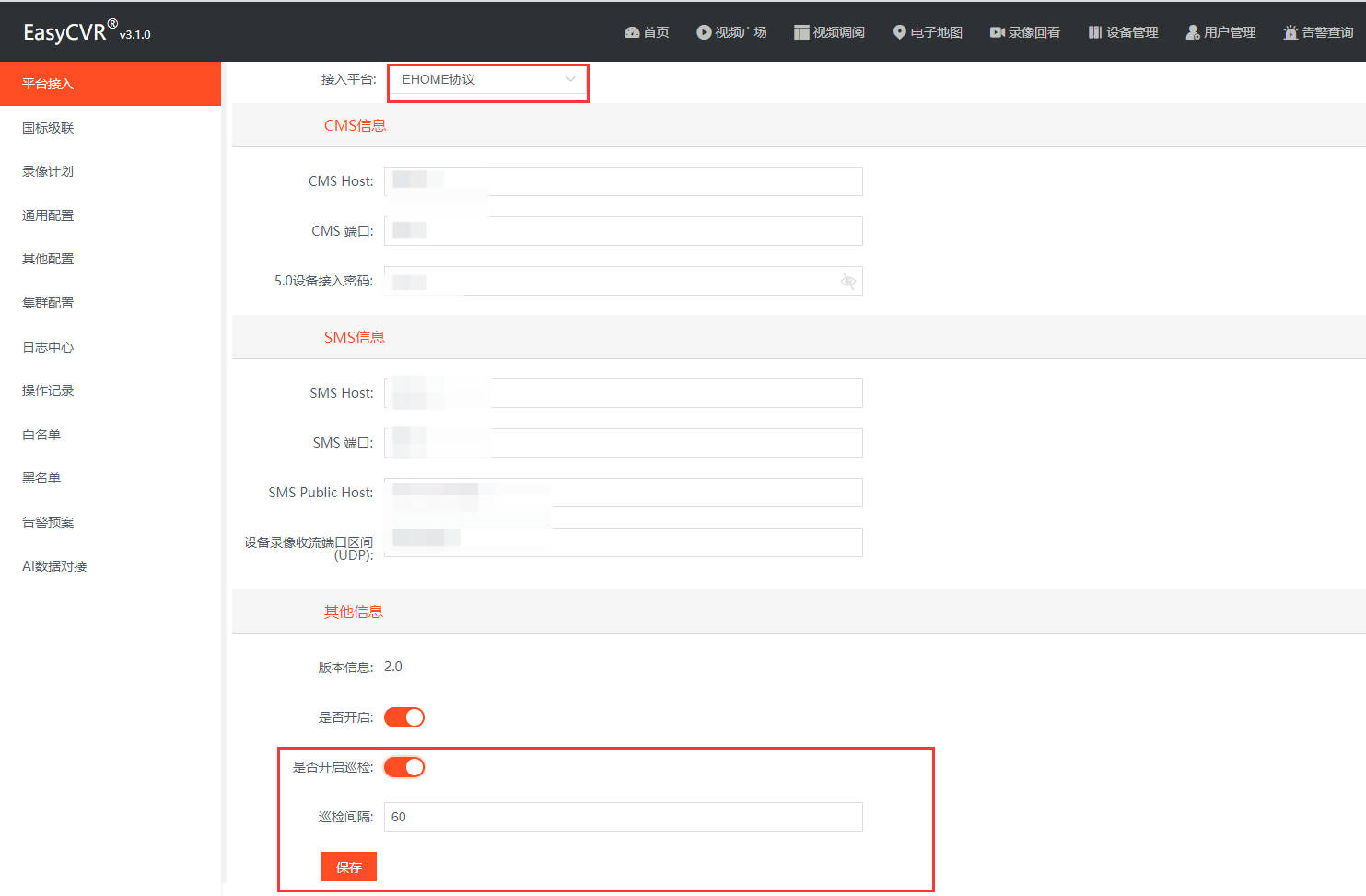Viewport: 1366px width, 896px height.
Task: Click the CMS Host input field
Action: 624,181
